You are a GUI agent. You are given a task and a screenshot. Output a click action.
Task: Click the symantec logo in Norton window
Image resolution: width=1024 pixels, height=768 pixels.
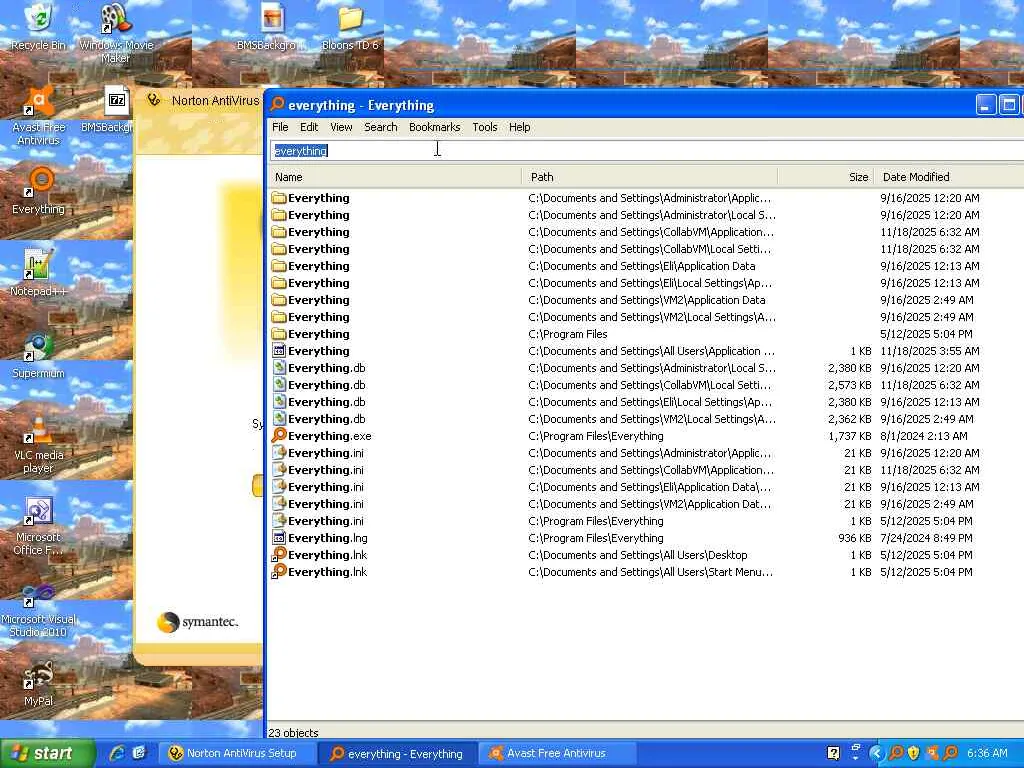tap(197, 622)
